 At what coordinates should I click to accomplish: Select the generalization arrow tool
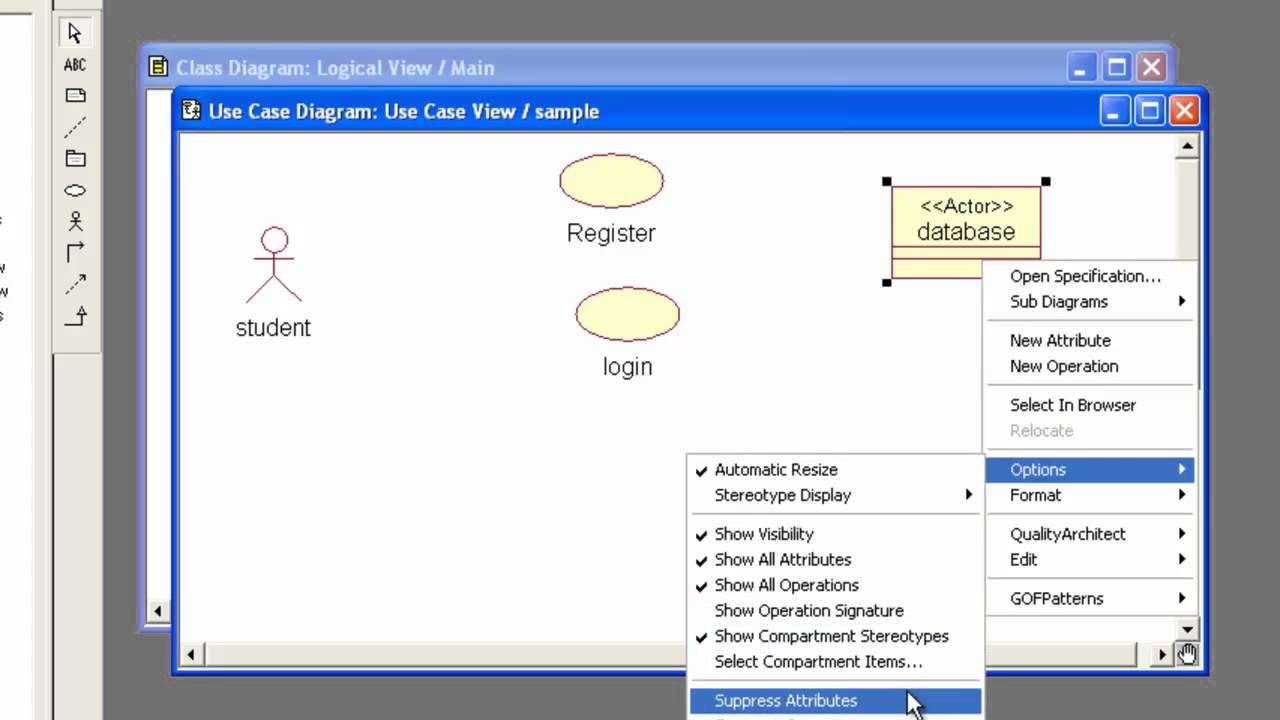[75, 316]
